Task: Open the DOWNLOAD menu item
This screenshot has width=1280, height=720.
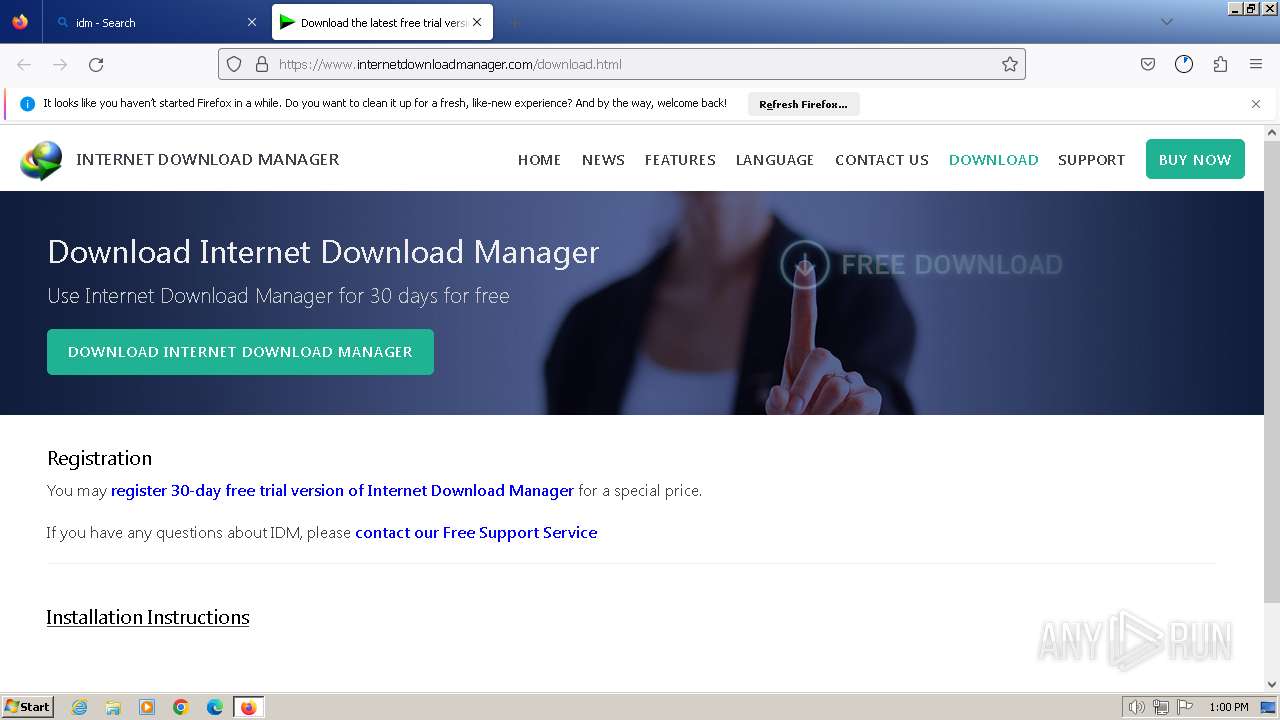Action: click(993, 160)
